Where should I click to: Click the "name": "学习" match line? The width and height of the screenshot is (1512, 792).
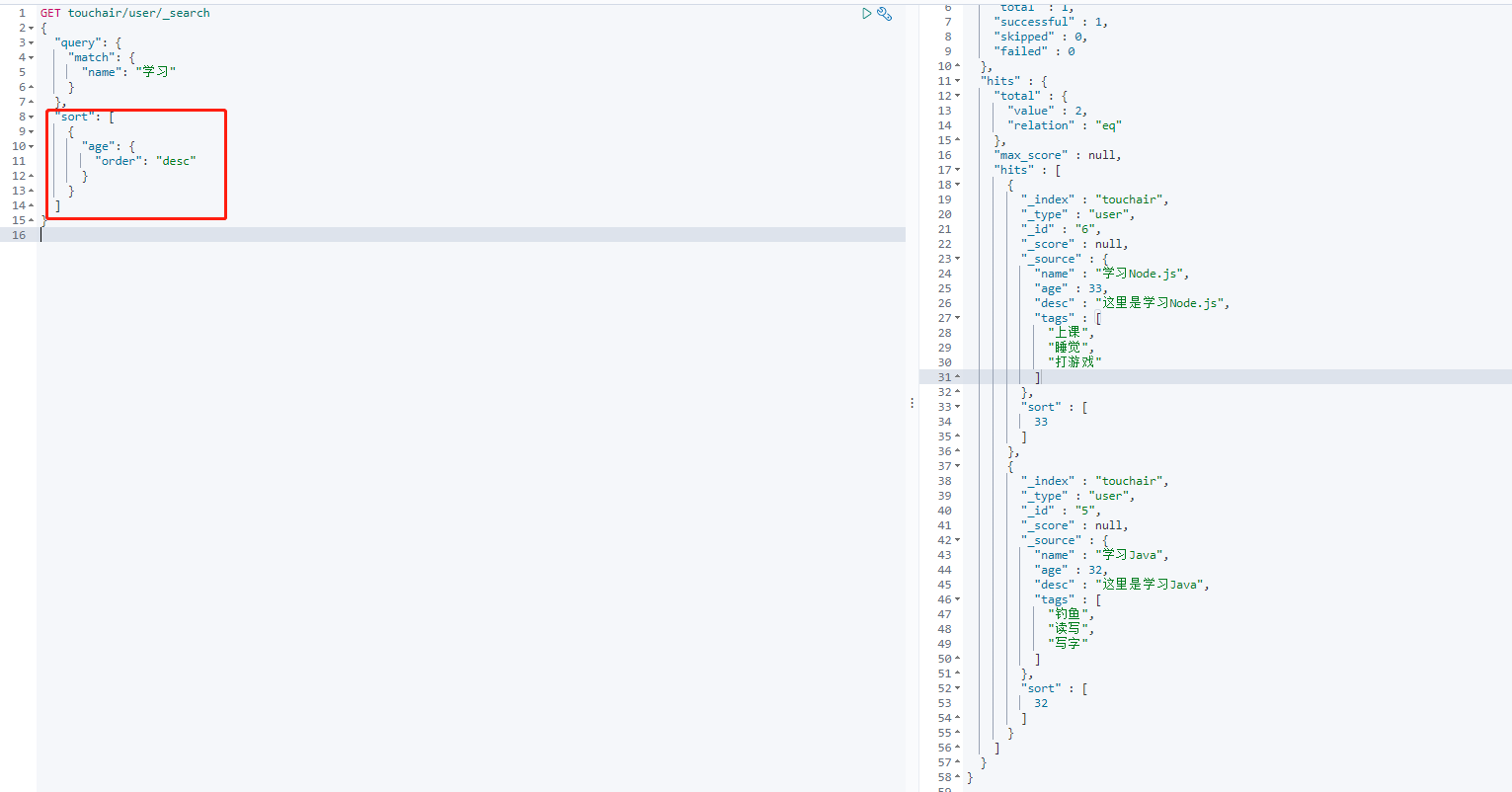[x=129, y=72]
